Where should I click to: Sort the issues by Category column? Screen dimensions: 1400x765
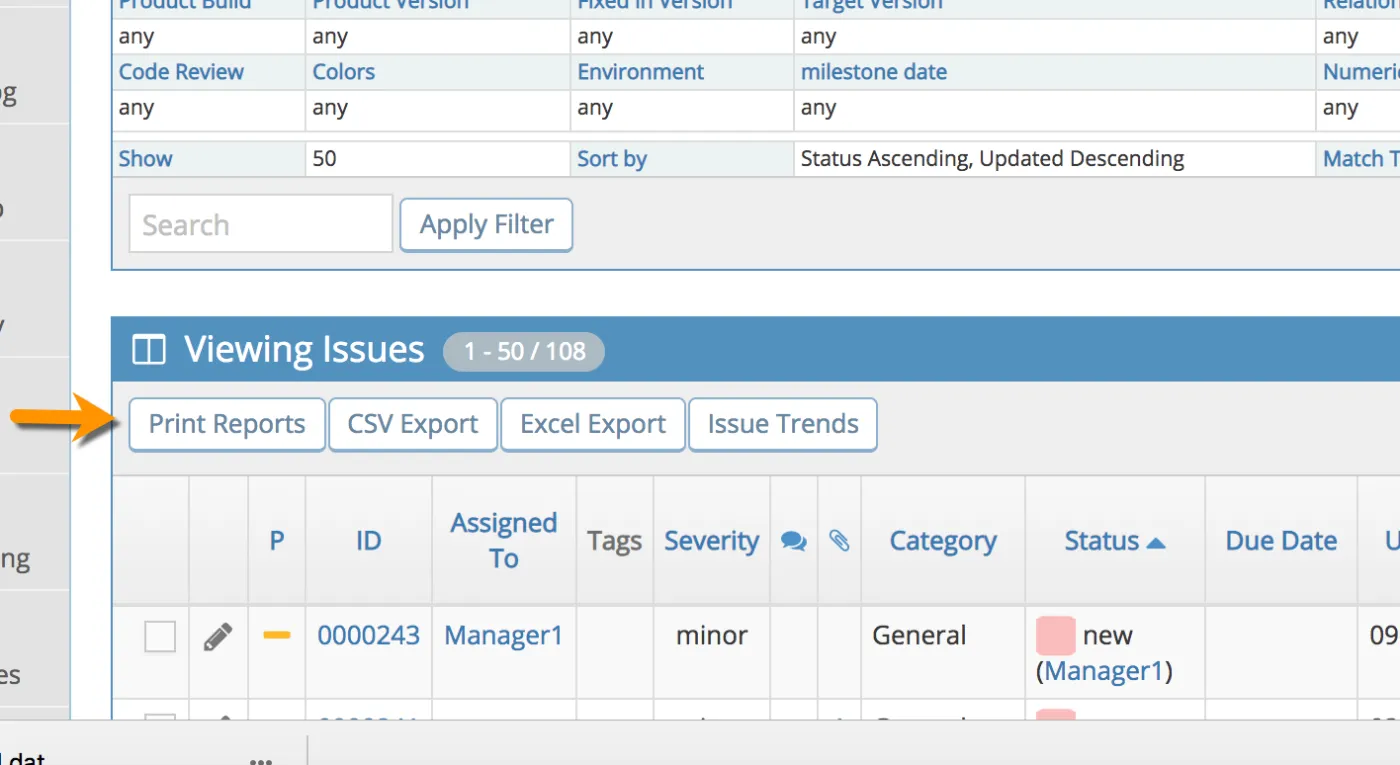[x=943, y=541]
